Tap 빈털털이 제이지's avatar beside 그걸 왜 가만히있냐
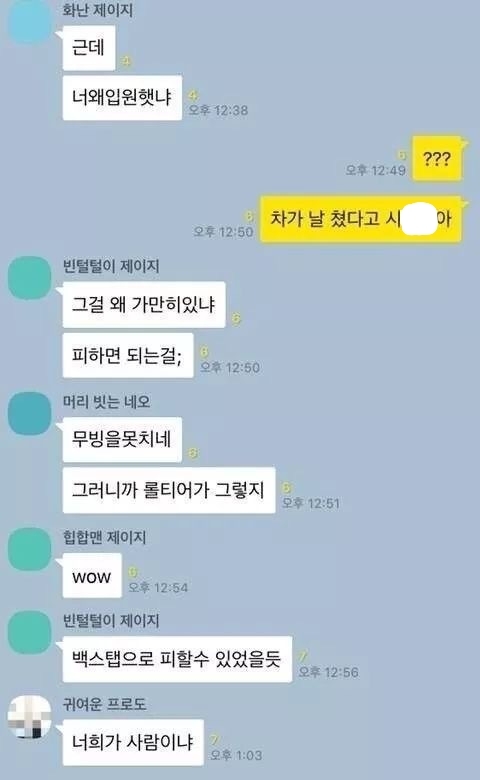The height and width of the screenshot is (780, 480). click(29, 278)
